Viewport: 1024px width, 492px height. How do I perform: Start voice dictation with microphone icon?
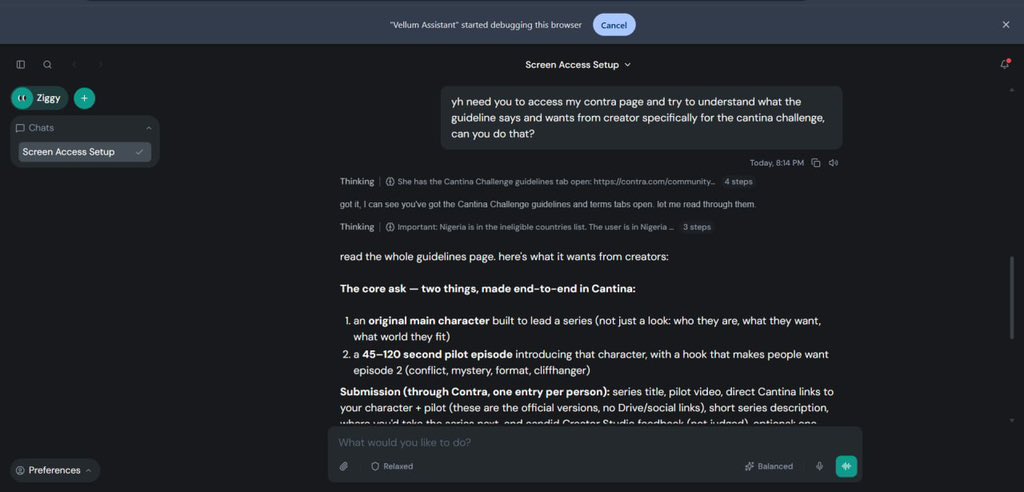819,467
